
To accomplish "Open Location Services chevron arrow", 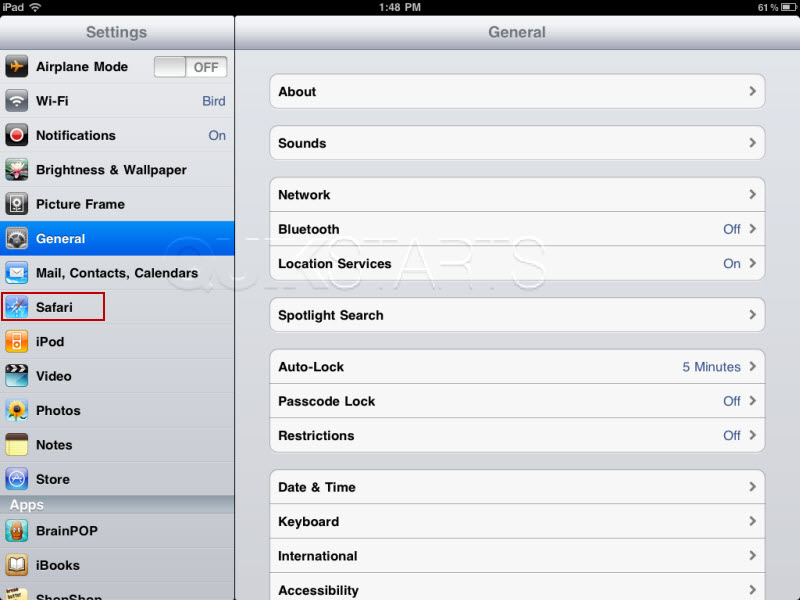I will pos(752,263).
